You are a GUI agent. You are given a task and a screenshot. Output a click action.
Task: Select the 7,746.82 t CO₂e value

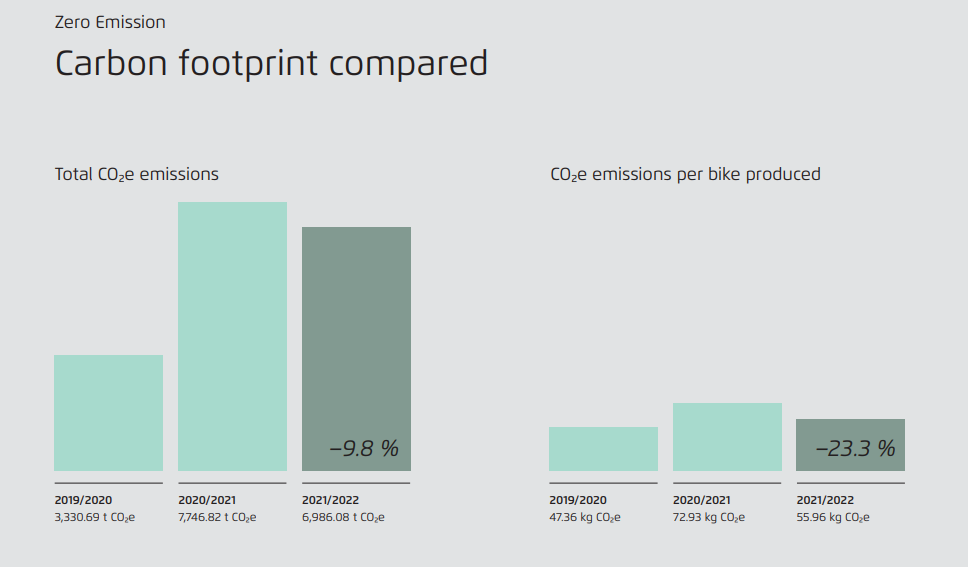click(217, 517)
